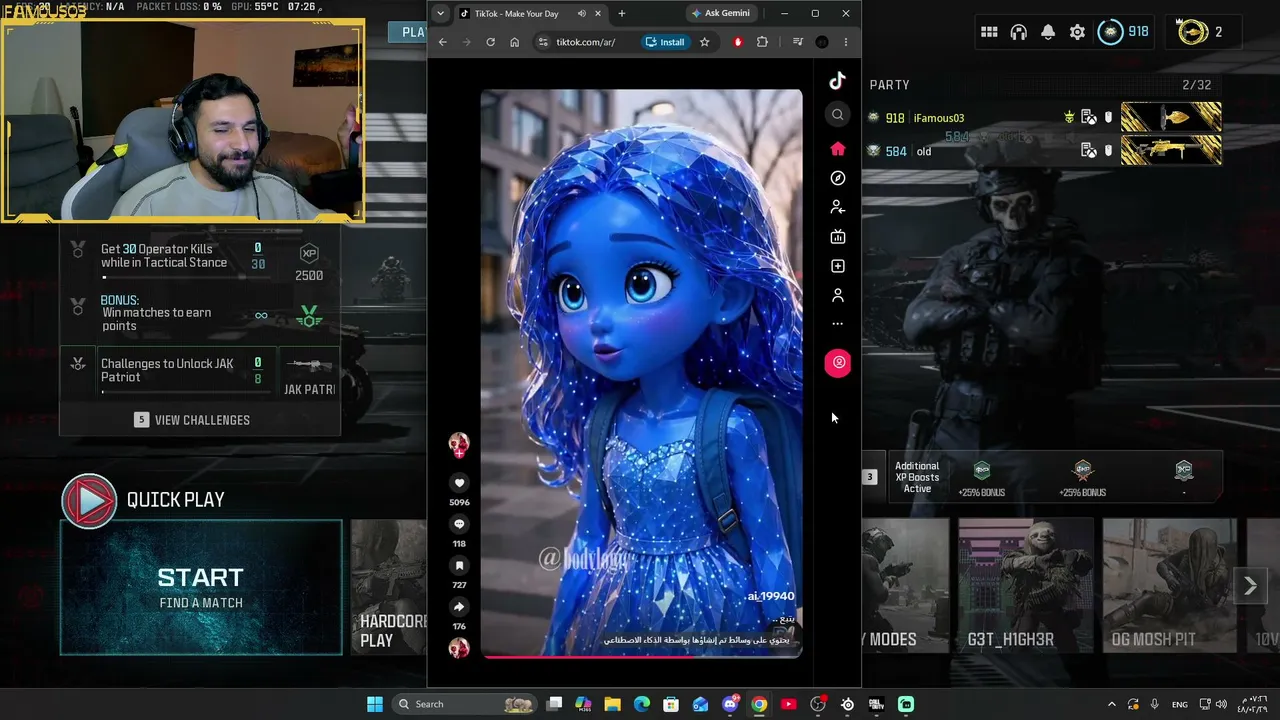Click Install in the Chrome address bar
The height and width of the screenshot is (720, 1280).
[665, 42]
